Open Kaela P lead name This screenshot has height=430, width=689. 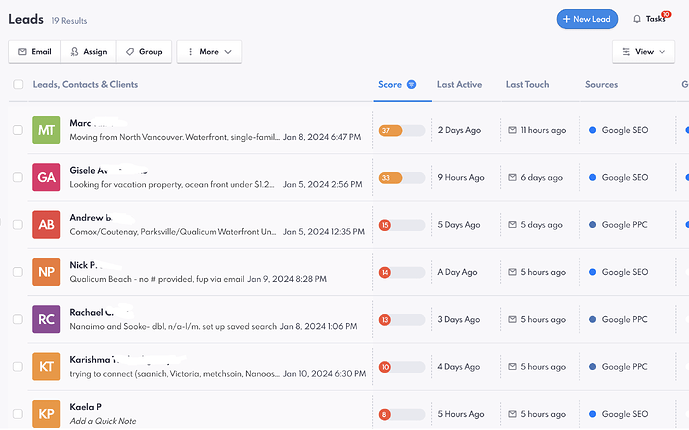point(85,407)
